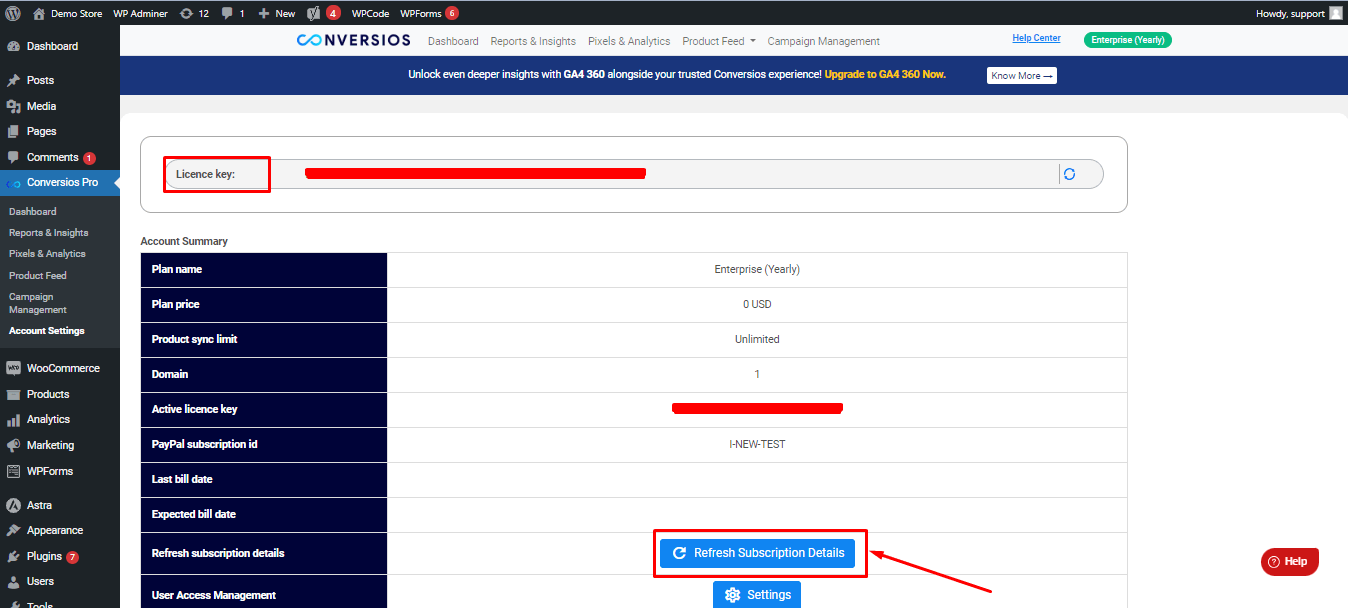Click the updates icon showing 12
1348x608 pixels.
click(x=186, y=13)
